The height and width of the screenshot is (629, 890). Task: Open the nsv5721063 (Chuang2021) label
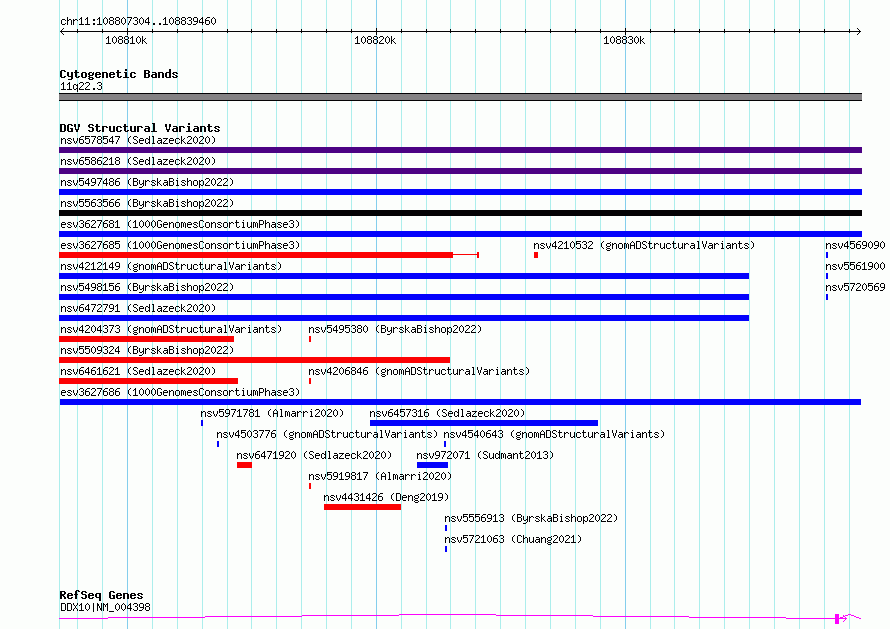click(x=513, y=539)
